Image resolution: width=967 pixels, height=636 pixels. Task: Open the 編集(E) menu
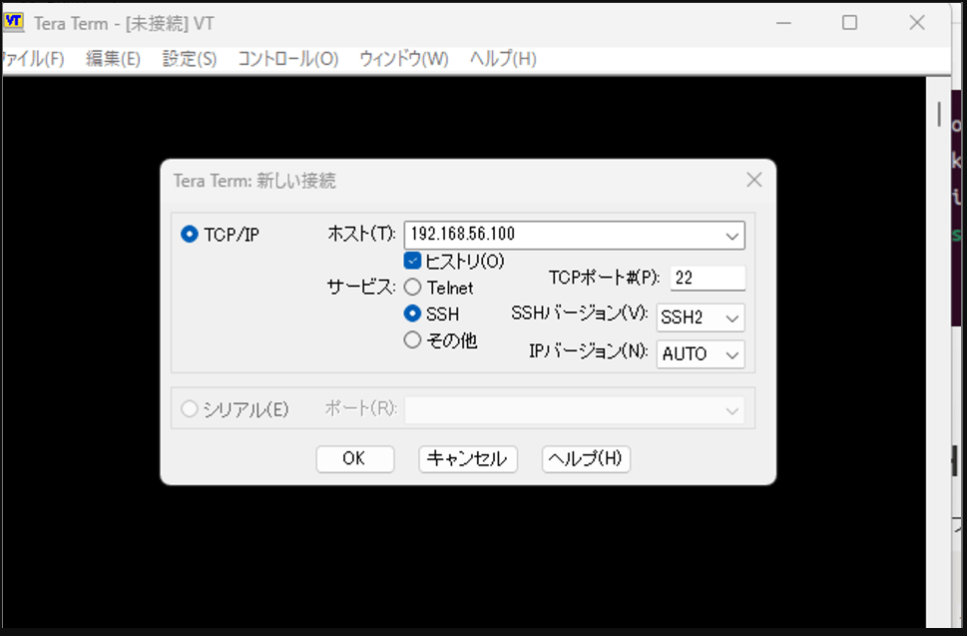(113, 59)
